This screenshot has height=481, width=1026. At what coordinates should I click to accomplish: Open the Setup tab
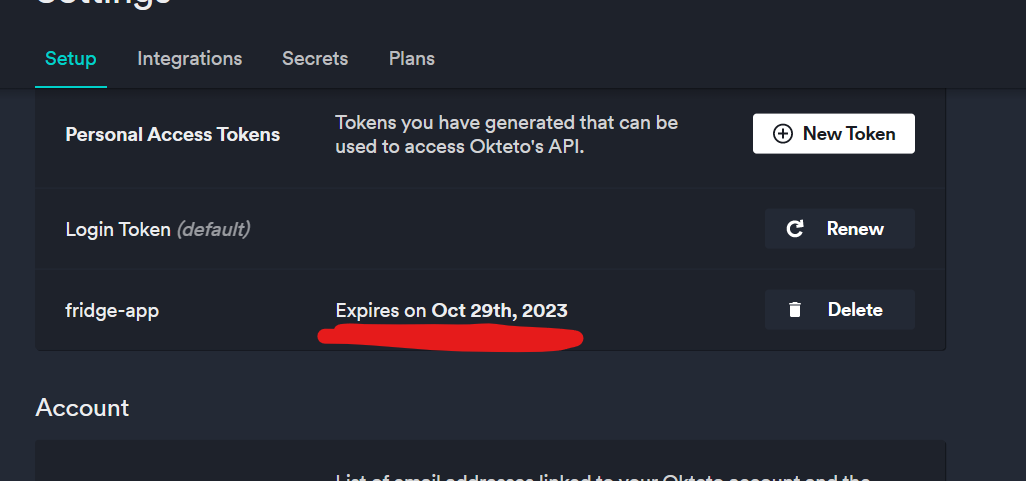(x=71, y=59)
